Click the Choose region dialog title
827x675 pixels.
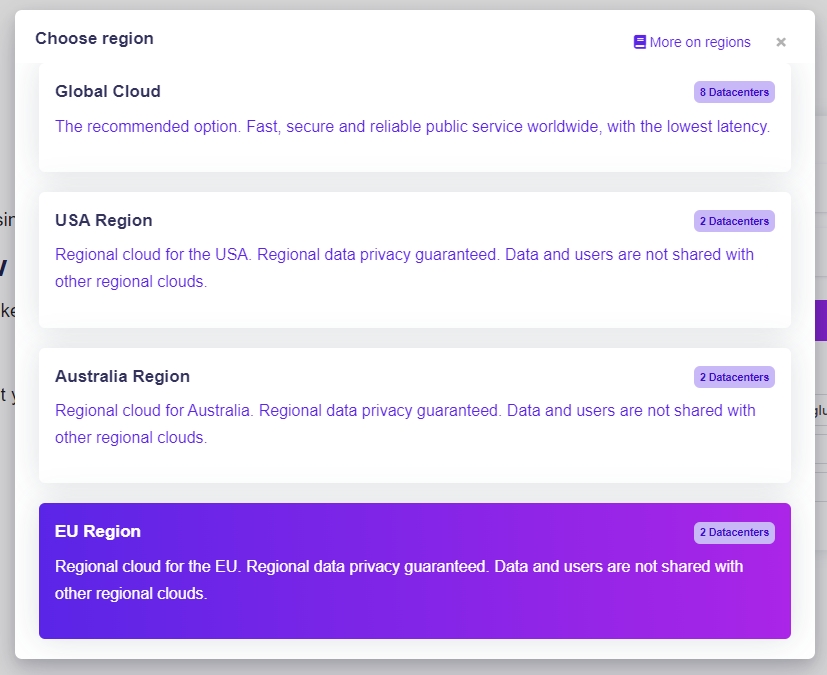[x=94, y=39]
